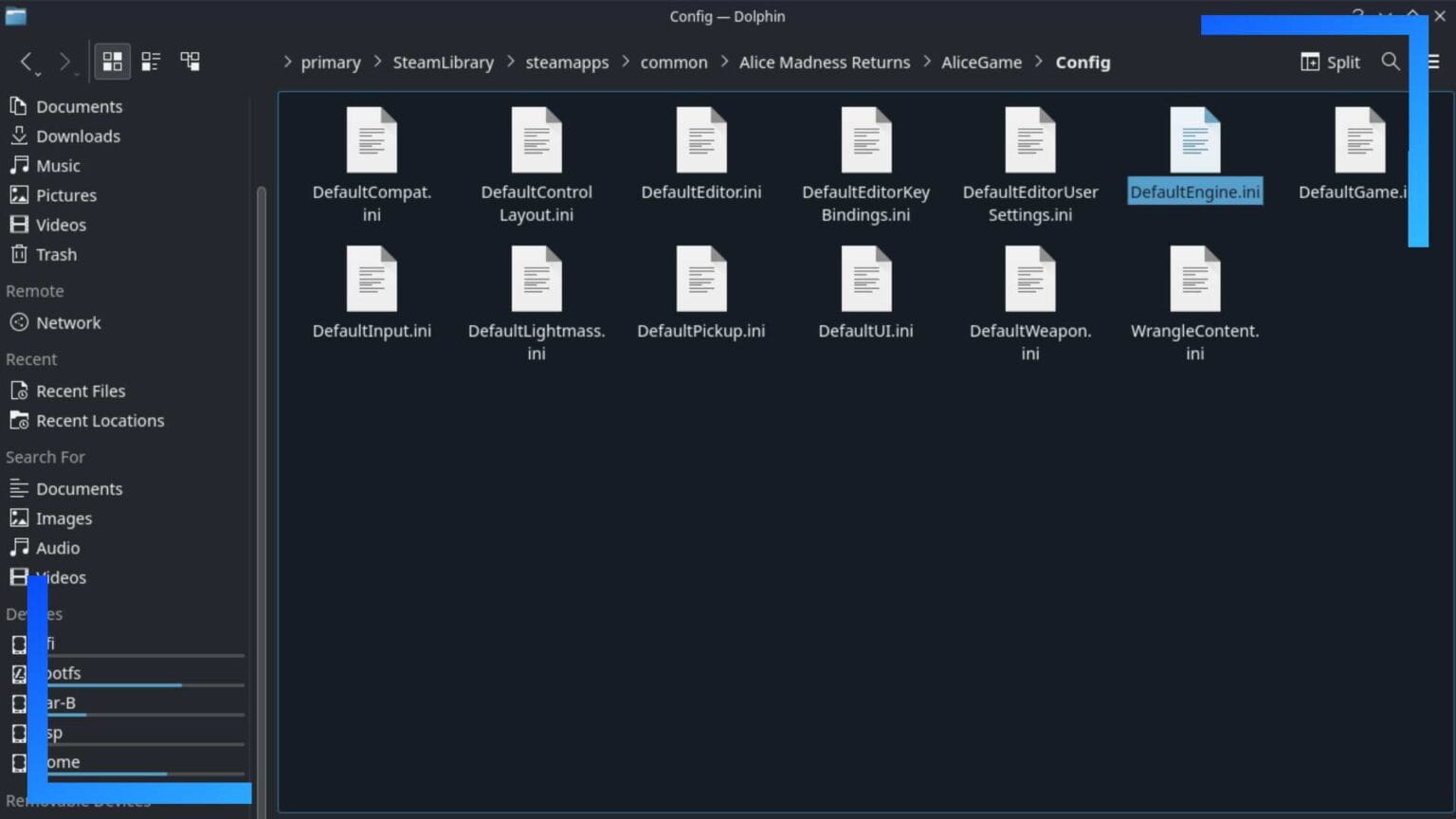Click the Places panel vertical scrollbar
This screenshot has width=1456, height=819.
[261, 493]
